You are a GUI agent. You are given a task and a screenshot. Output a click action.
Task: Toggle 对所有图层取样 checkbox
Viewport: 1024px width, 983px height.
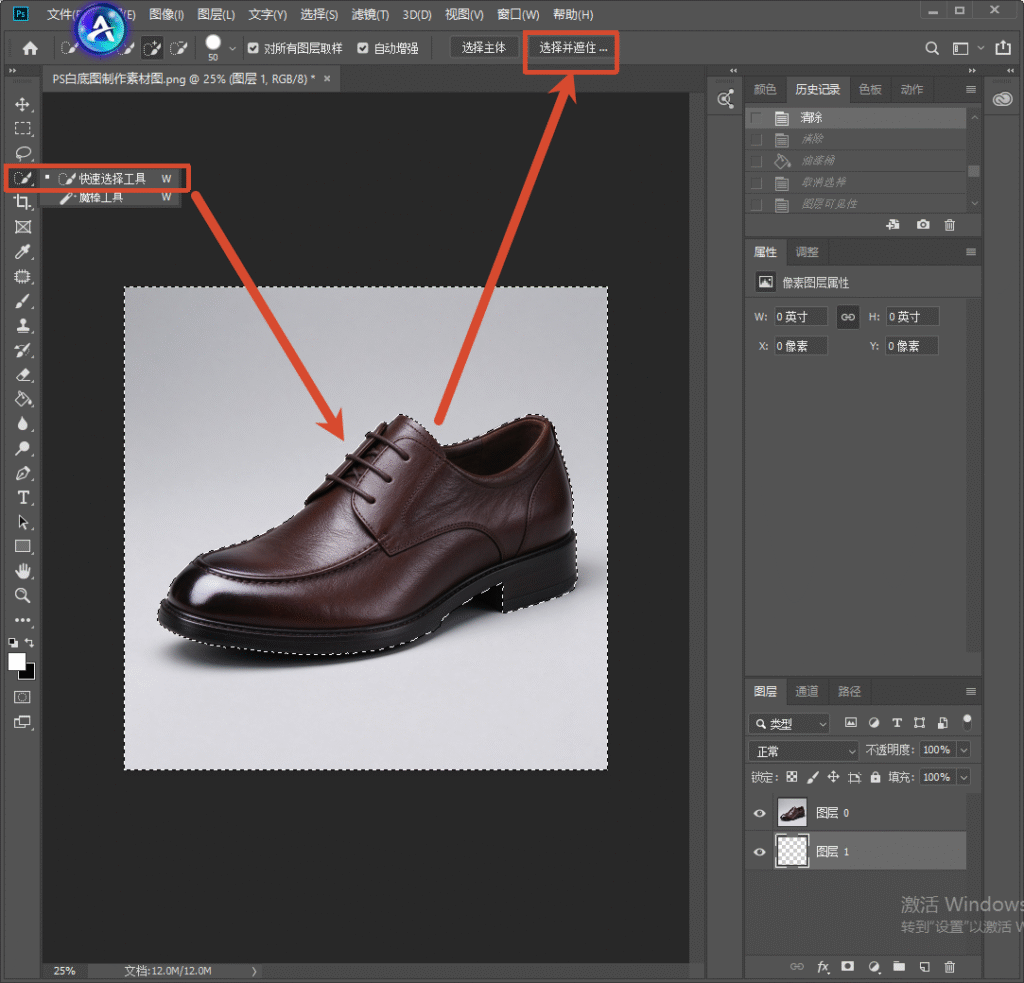tap(253, 48)
